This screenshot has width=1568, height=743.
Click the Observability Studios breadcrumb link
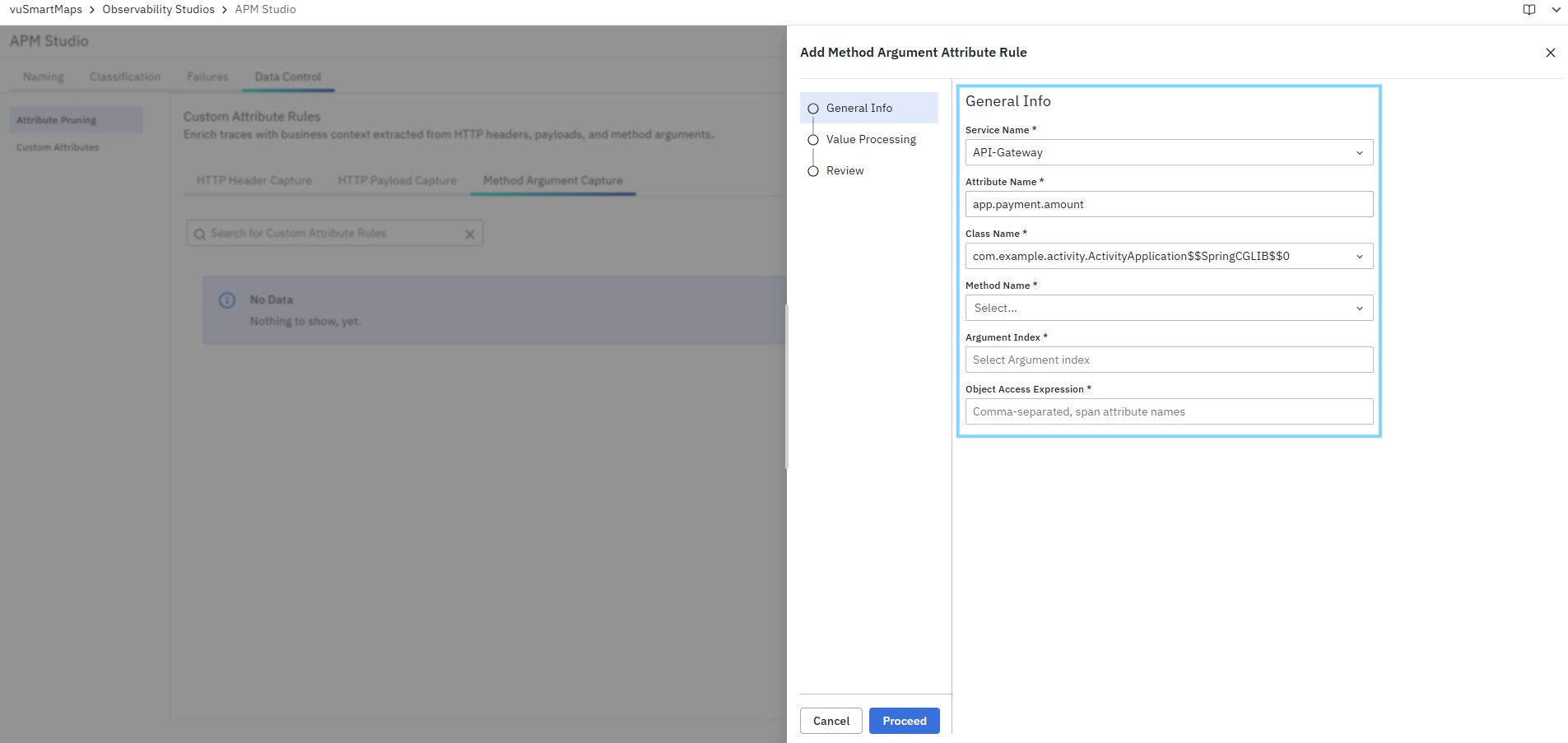[158, 10]
